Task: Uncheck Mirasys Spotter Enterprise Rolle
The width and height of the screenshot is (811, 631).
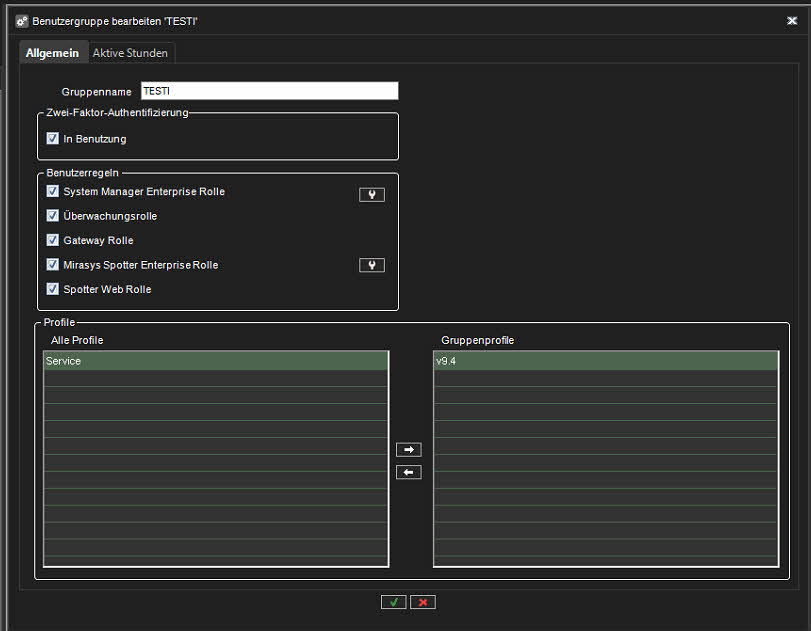Action: pyautogui.click(x=53, y=265)
